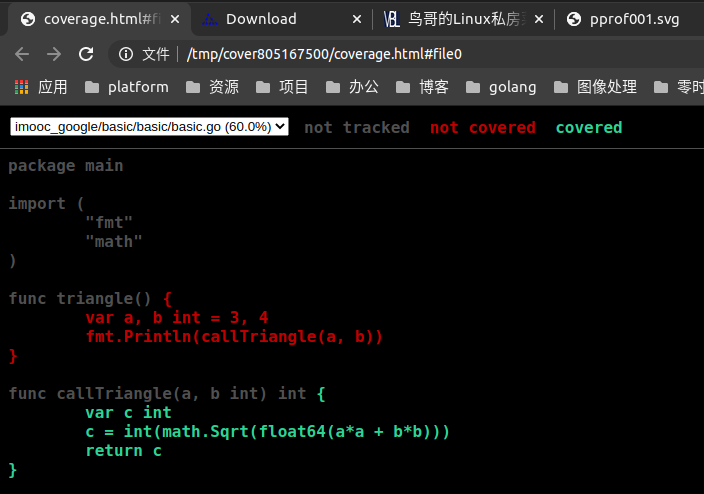The image size is (704, 494).
Task: Click the 'import (' code line
Action: pos(46,204)
